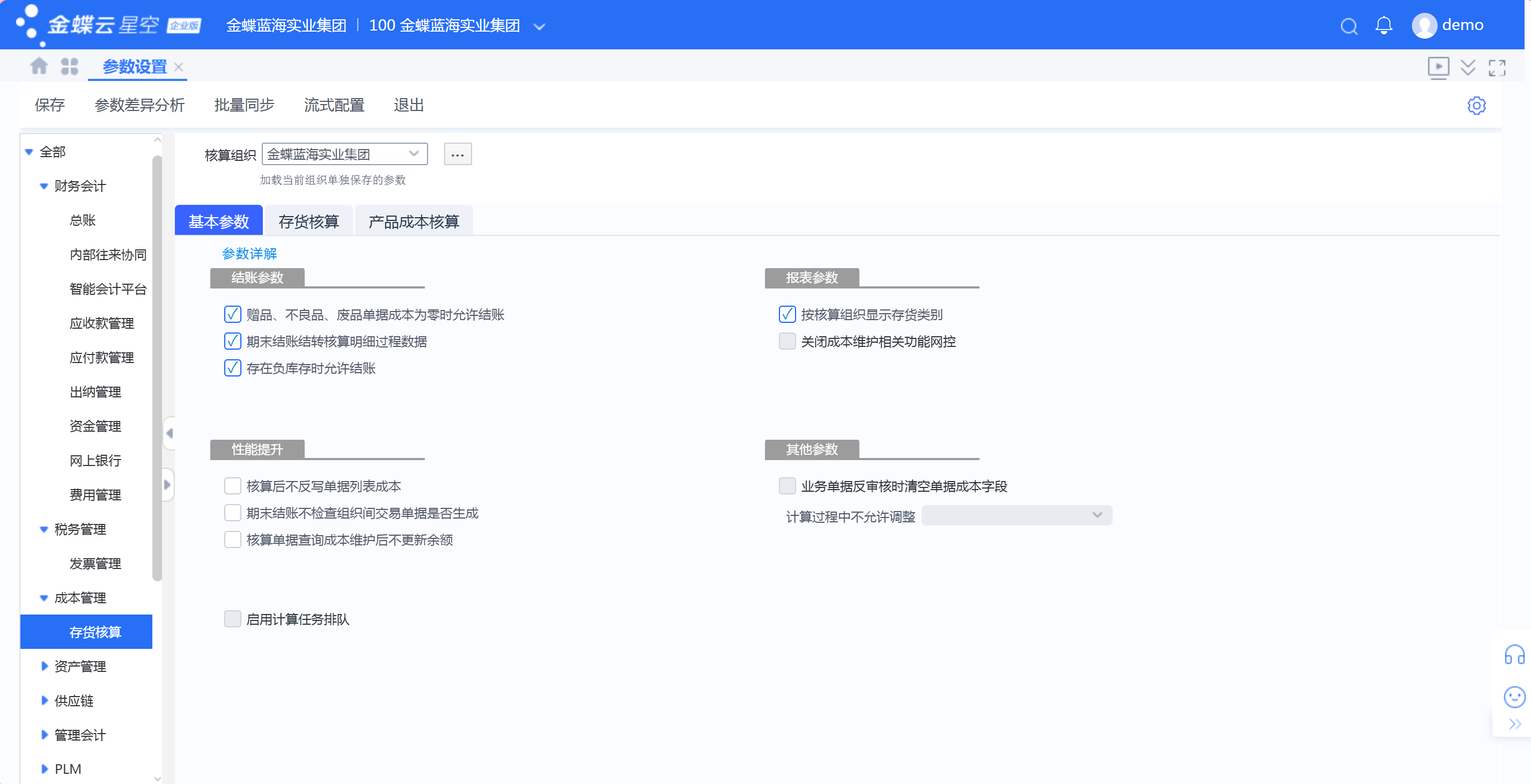This screenshot has height=784, width=1531.
Task: Expand the right floating panel arrows
Action: pos(1515,723)
